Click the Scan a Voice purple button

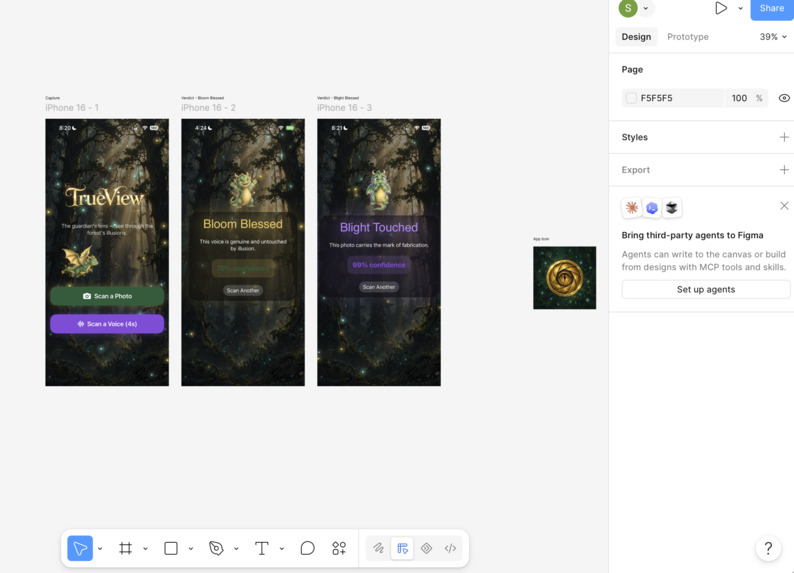click(107, 324)
